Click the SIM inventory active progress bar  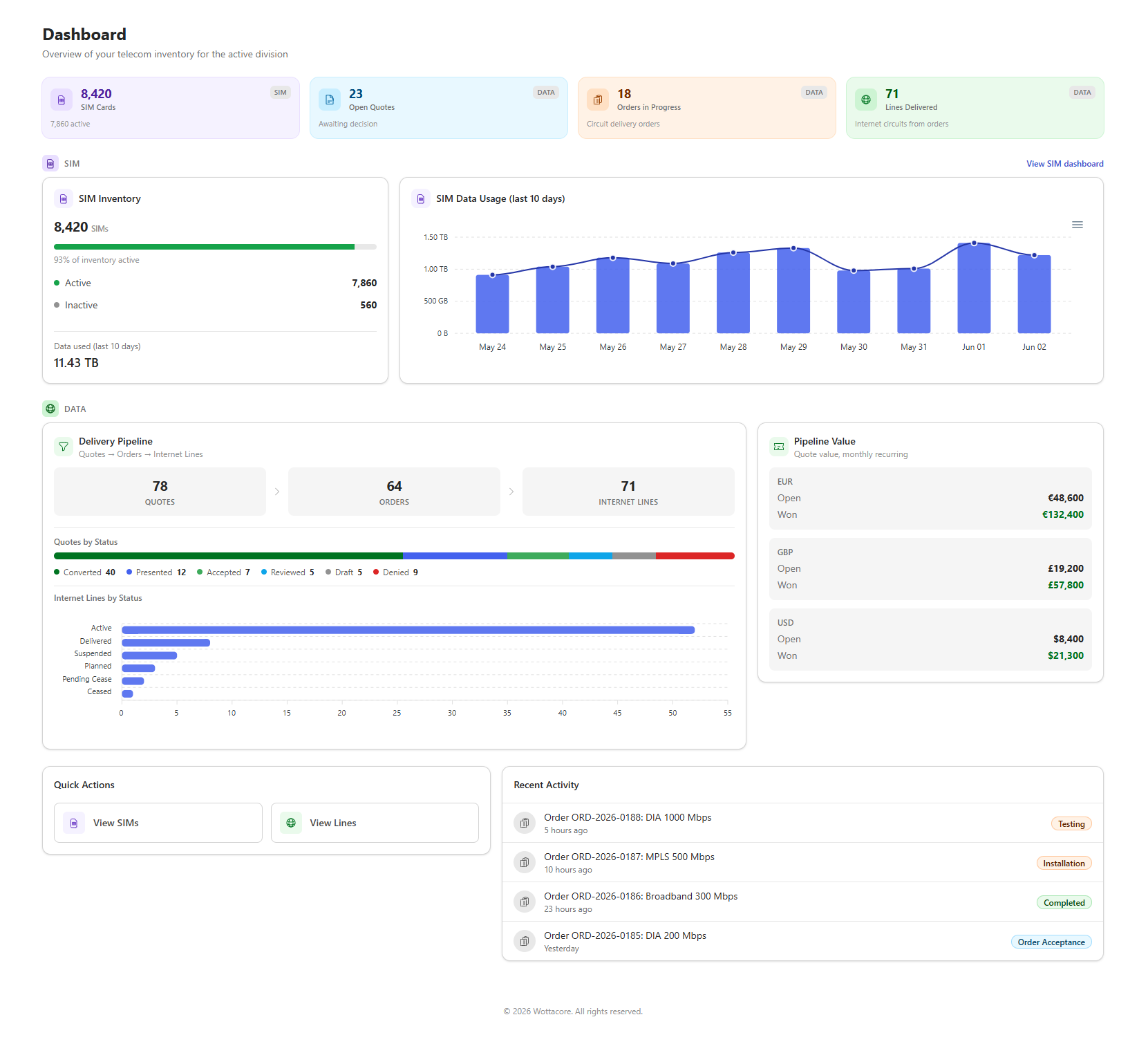(x=215, y=247)
